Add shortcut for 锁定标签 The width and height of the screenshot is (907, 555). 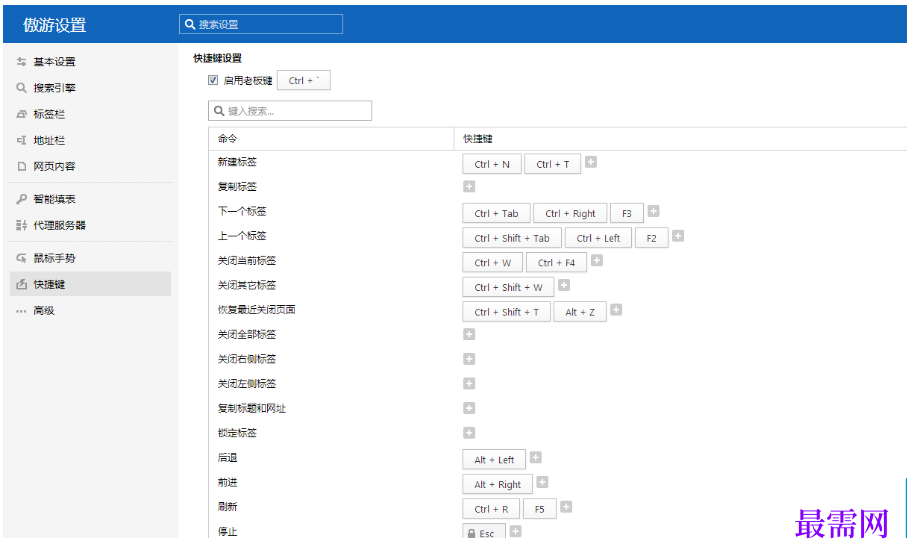point(469,433)
